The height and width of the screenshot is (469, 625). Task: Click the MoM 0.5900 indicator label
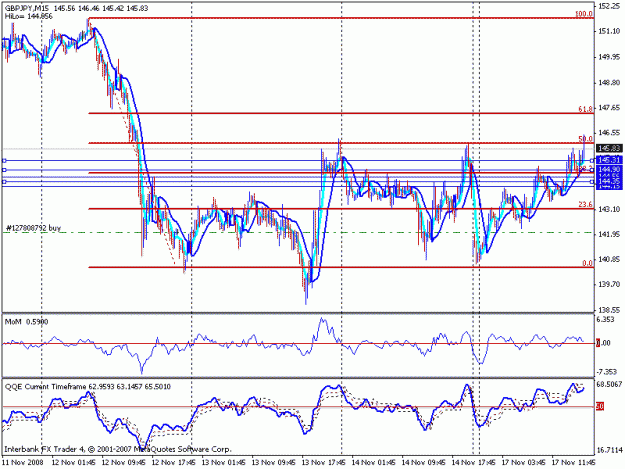click(x=26, y=322)
